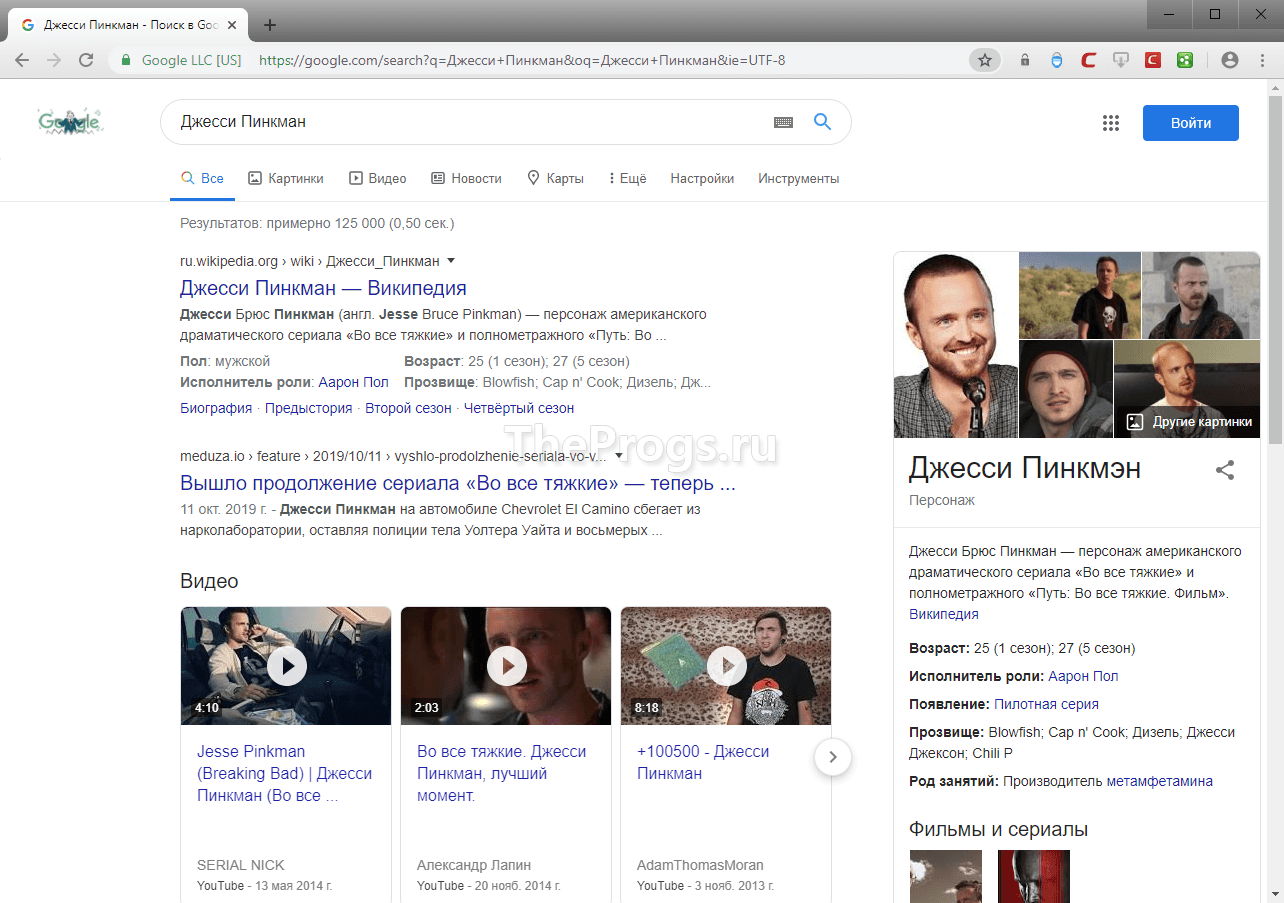
Task: Open the Chrome three-dot menu
Action: tap(1260, 60)
